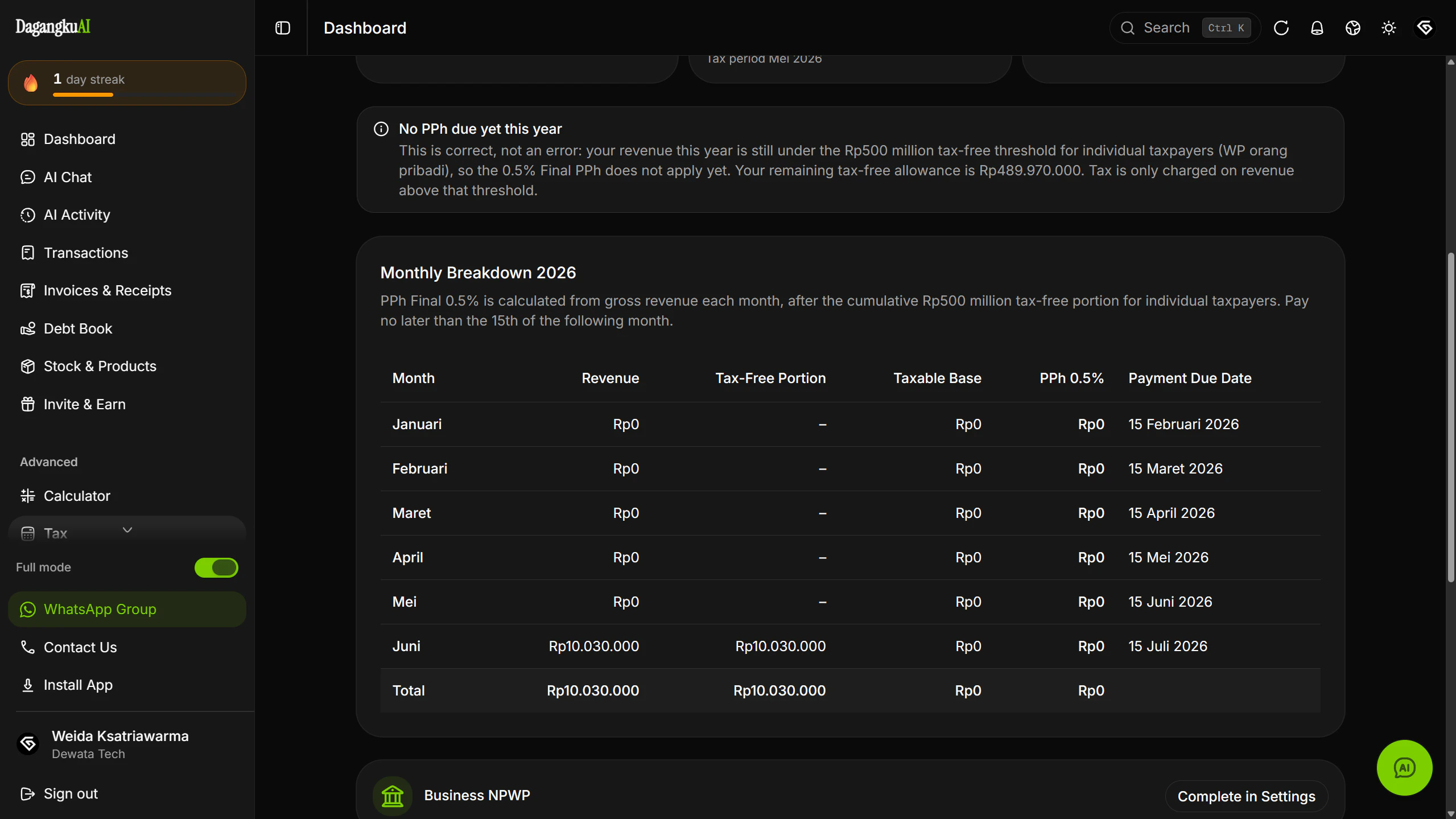
Task: Click the Juni month row label
Action: pos(406,647)
